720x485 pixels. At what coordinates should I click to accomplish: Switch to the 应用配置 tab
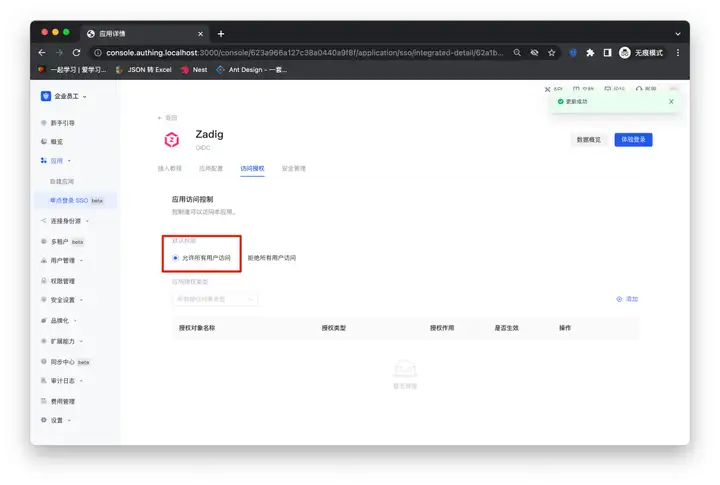coord(211,169)
